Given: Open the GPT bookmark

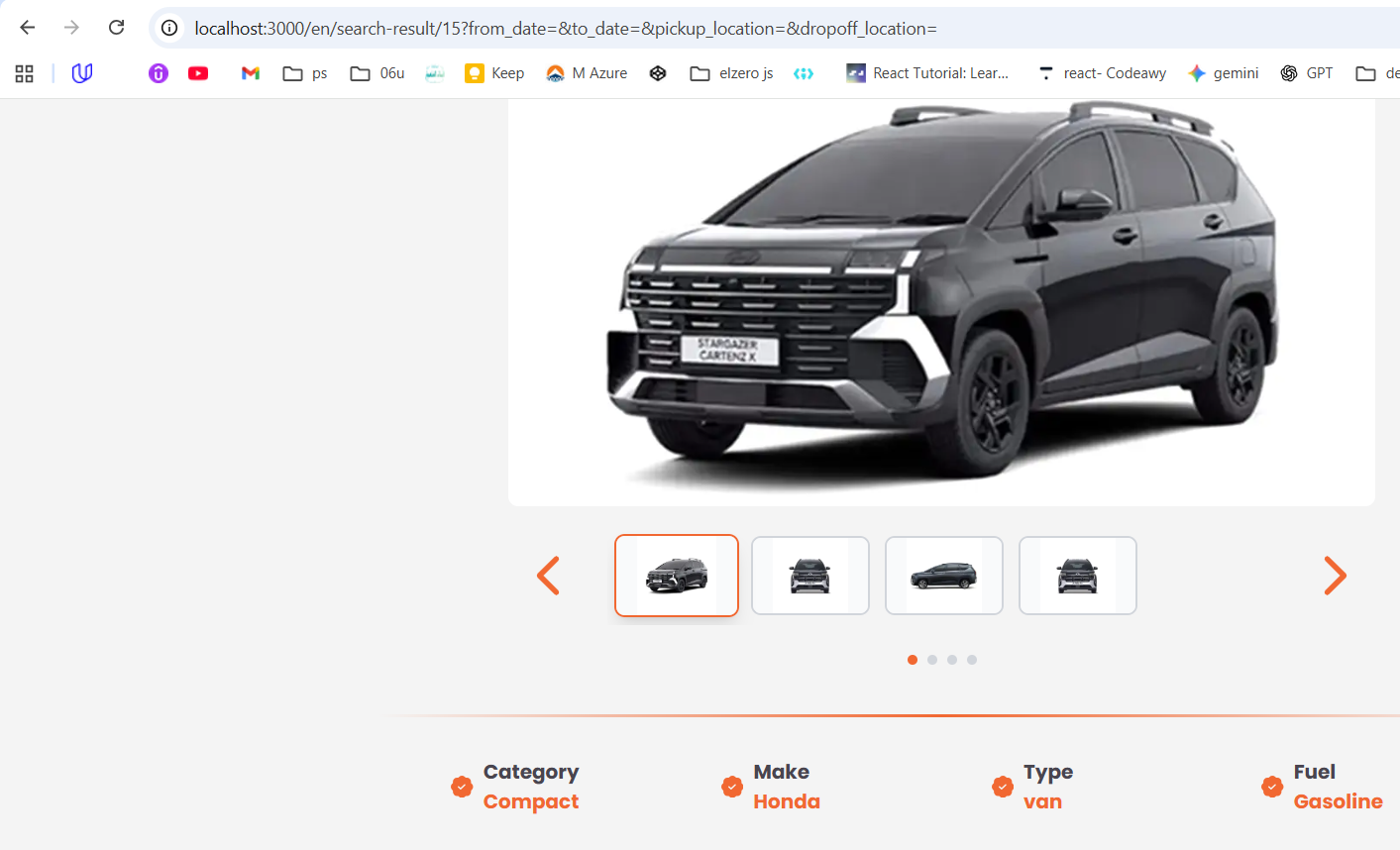Looking at the screenshot, I should (1307, 73).
